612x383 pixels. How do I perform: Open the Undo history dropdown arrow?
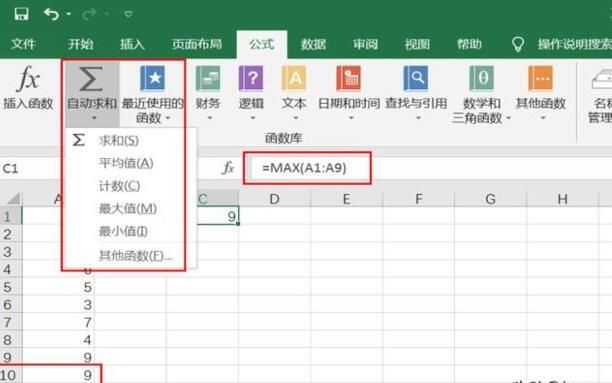[69, 14]
